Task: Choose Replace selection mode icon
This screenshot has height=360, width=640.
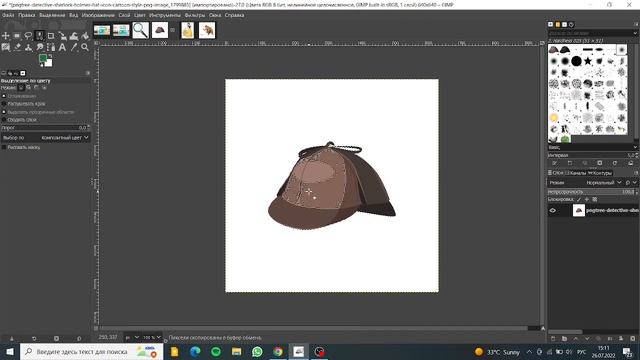Action: (21, 88)
